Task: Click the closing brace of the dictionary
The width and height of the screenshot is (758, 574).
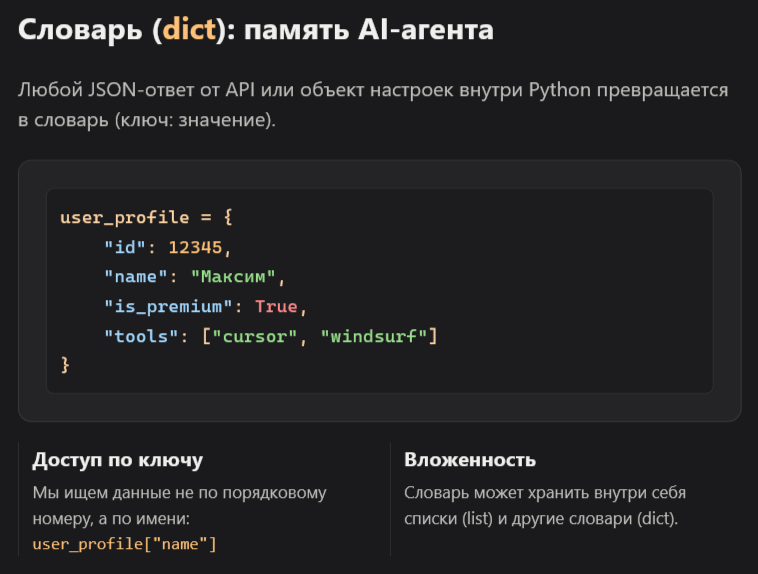Action: click(65, 365)
